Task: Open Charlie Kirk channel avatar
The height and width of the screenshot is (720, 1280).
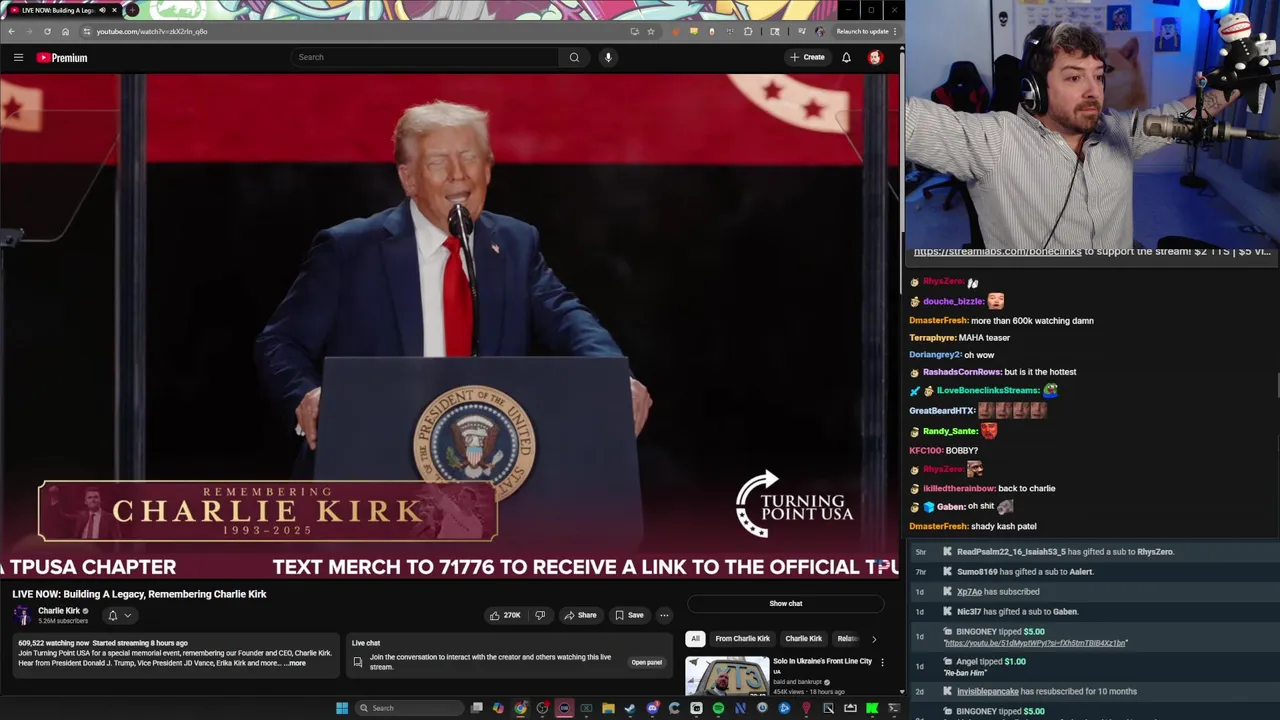Action: click(x=22, y=615)
